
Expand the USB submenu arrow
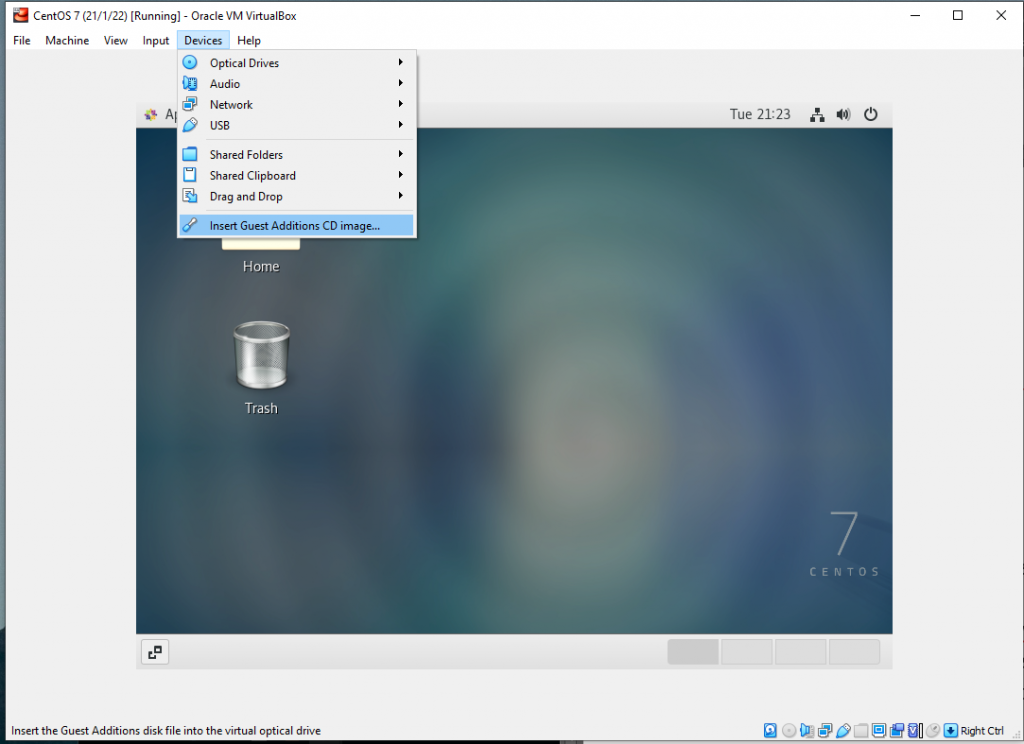pyautogui.click(x=400, y=125)
